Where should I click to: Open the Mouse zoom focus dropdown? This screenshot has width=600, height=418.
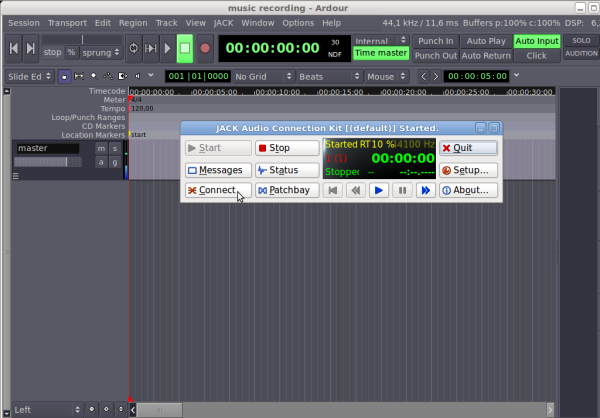pos(386,77)
